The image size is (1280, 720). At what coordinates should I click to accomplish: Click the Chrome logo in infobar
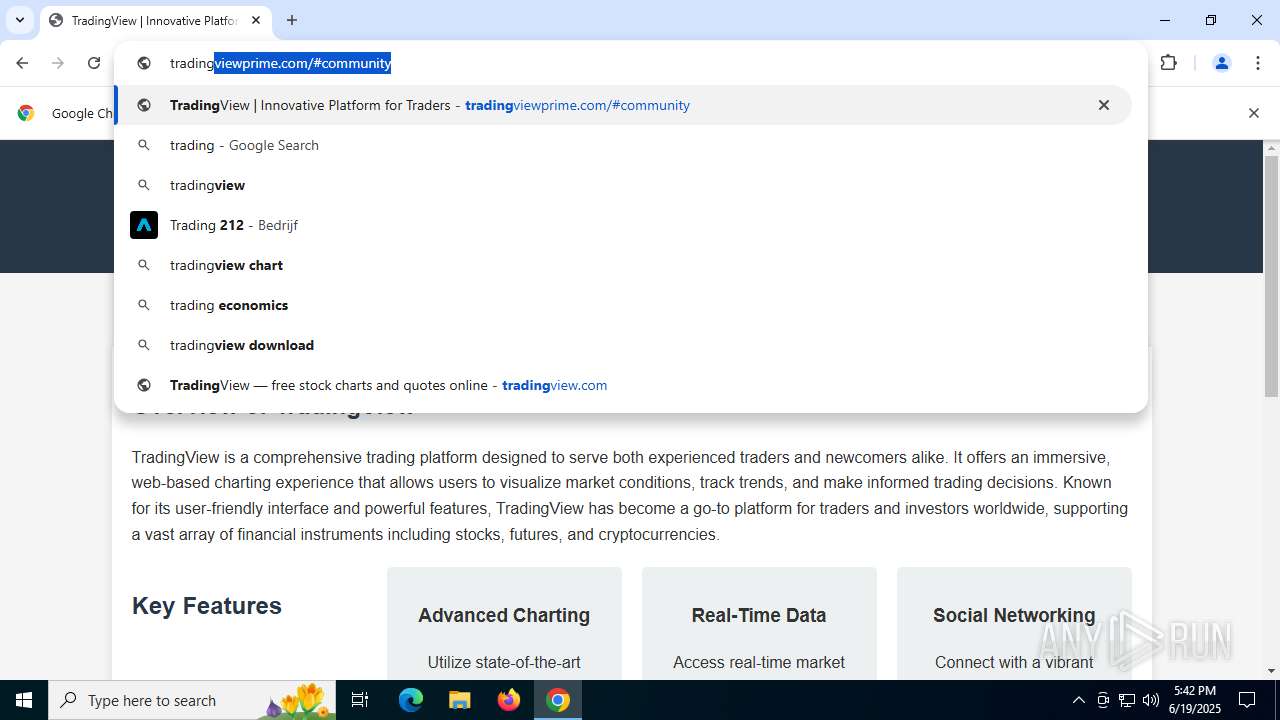(x=26, y=113)
